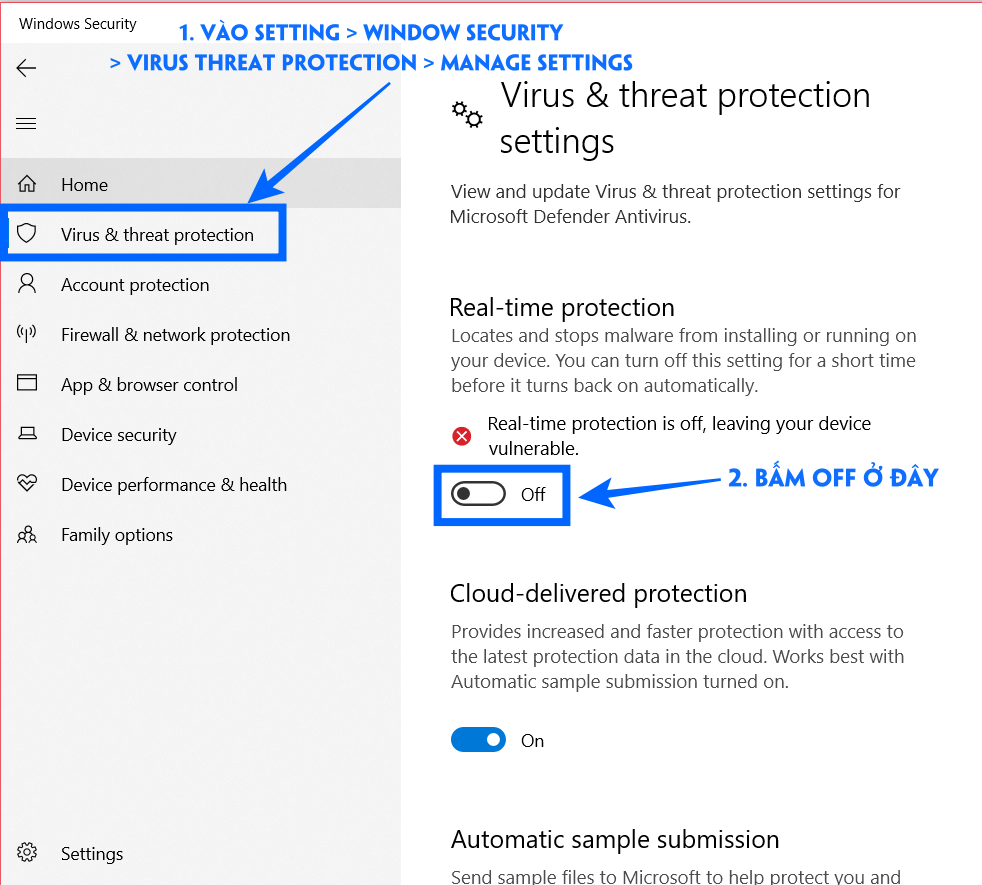Image resolution: width=982 pixels, height=885 pixels.
Task: Turn on Real-time protection toggle
Action: 478,494
